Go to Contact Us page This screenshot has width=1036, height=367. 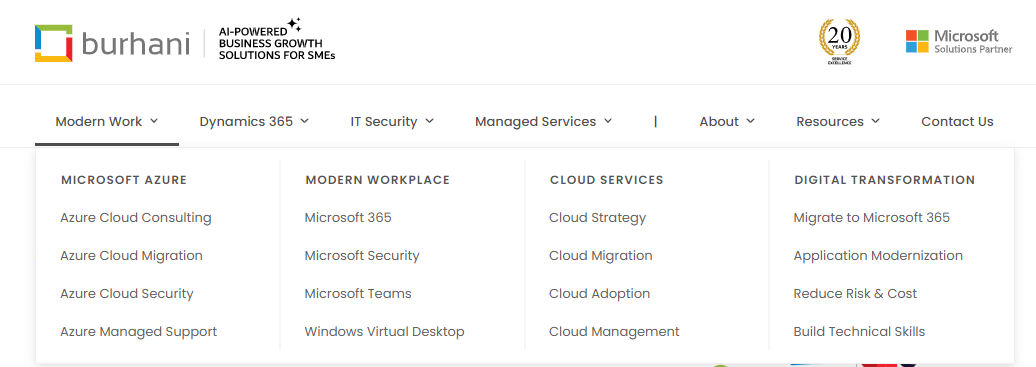957,122
